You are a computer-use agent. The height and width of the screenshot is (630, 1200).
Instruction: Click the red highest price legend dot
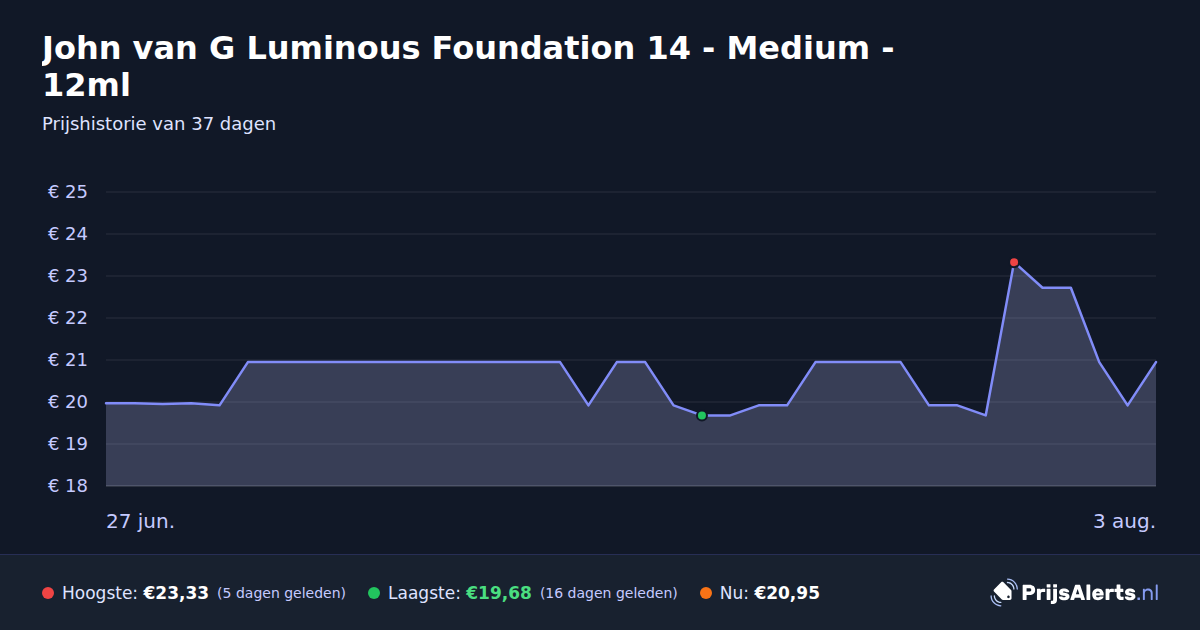pos(48,593)
